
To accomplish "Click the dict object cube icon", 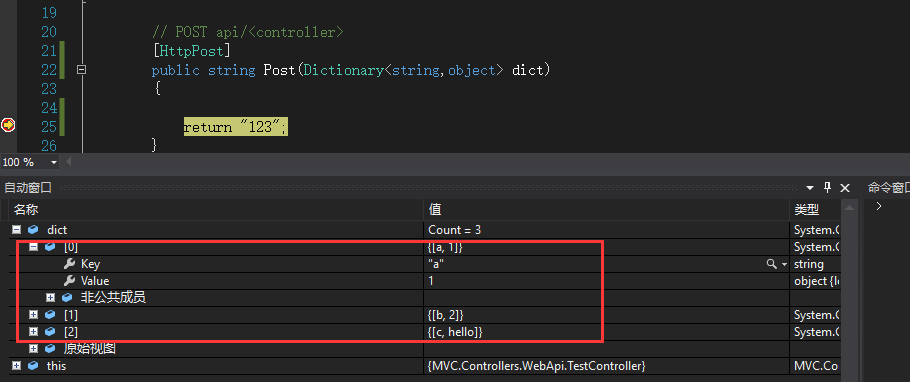I will point(33,230).
